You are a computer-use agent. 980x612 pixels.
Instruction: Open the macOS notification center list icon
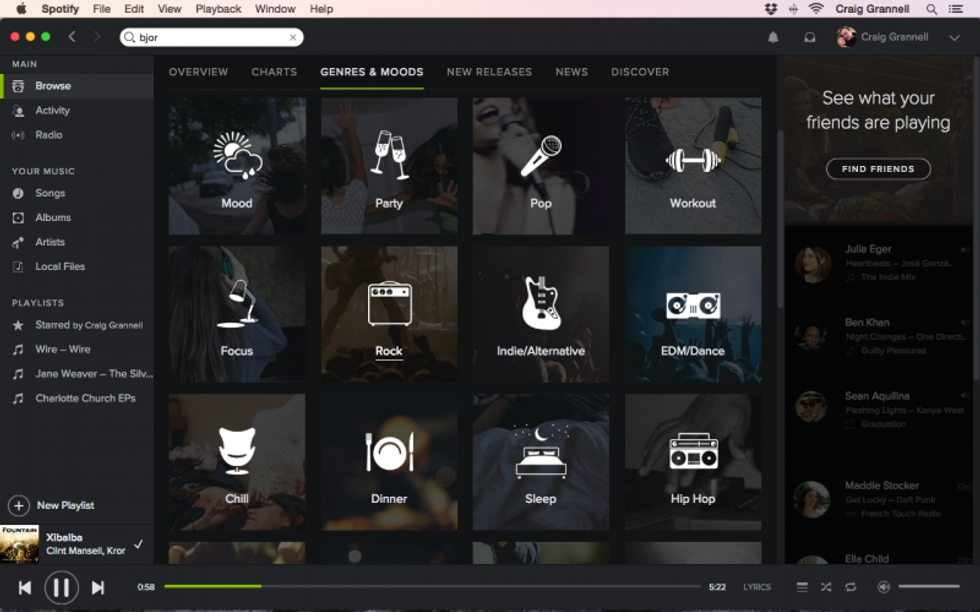coord(957,9)
